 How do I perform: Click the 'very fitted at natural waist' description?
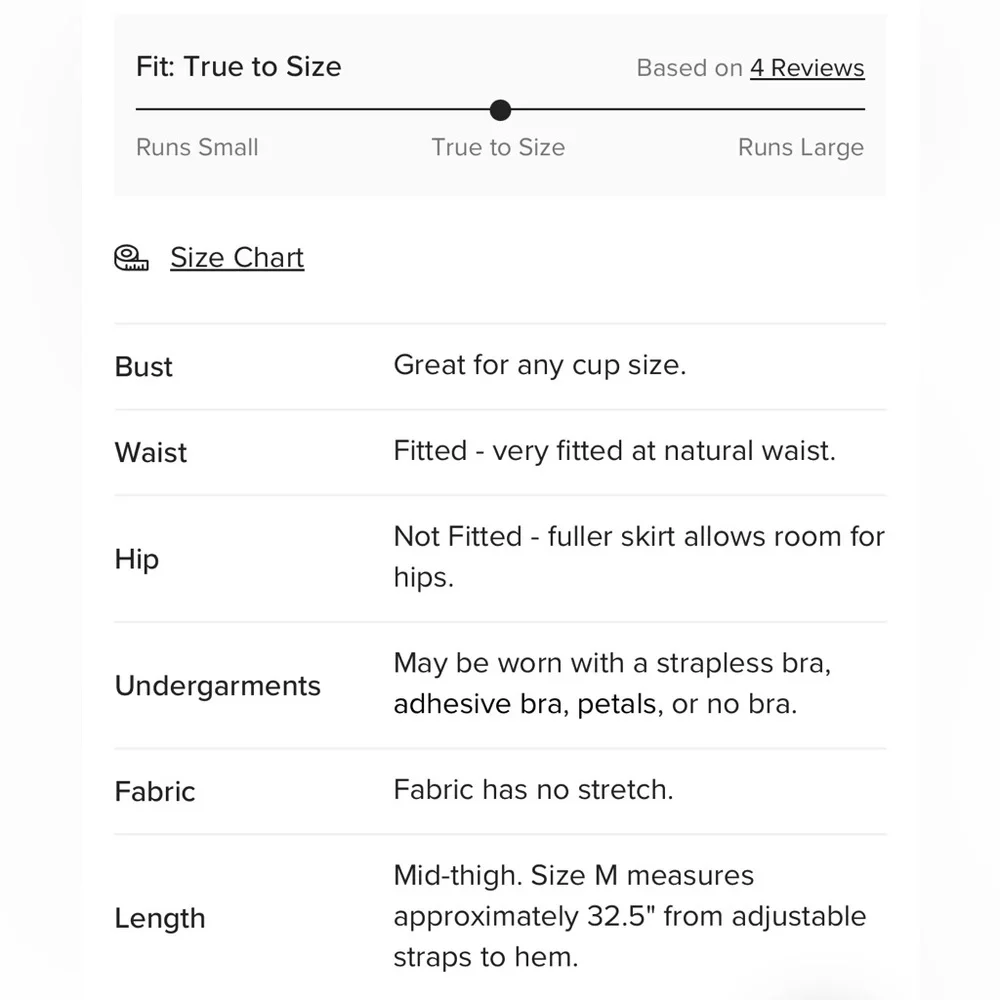point(615,451)
